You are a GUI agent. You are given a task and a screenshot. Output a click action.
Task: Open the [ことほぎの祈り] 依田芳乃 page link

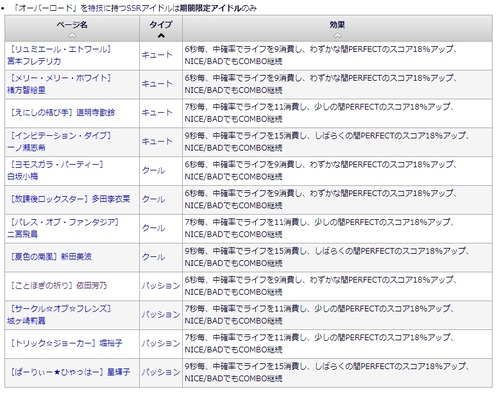click(58, 286)
